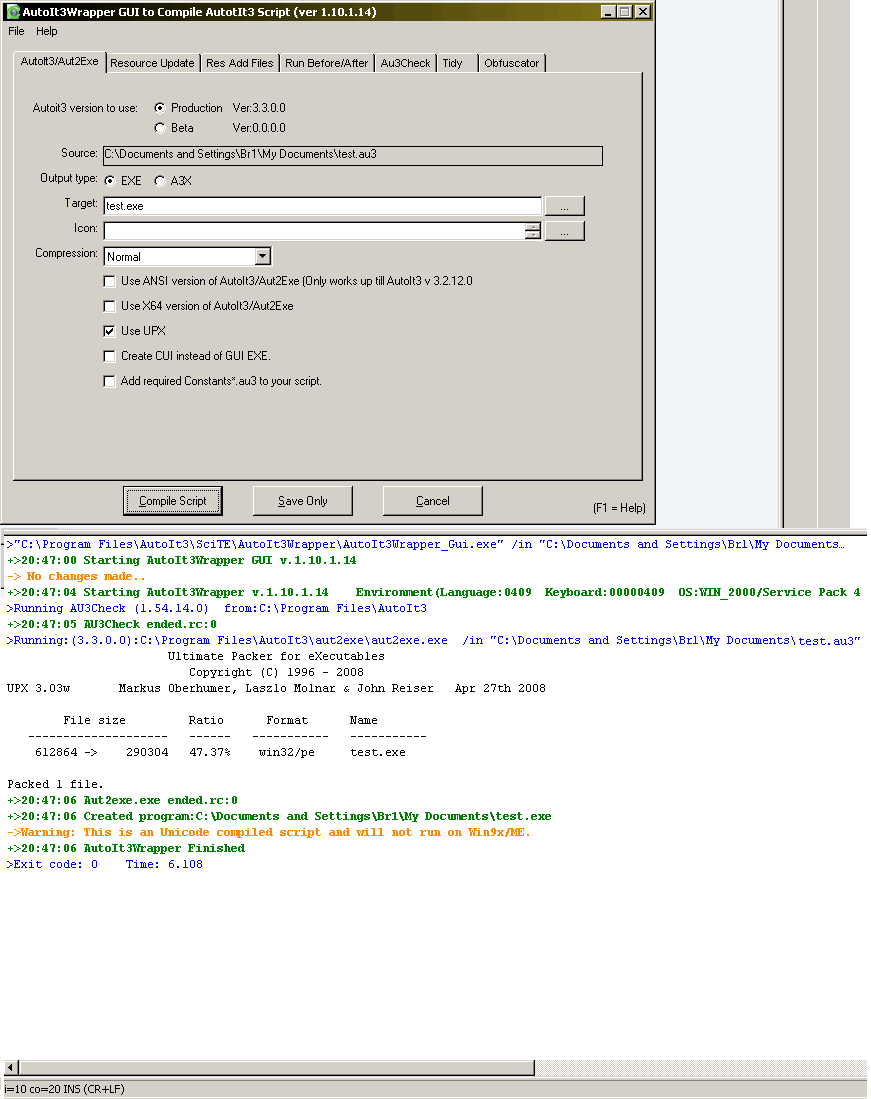Switch to the Res Add Files tab

(240, 63)
